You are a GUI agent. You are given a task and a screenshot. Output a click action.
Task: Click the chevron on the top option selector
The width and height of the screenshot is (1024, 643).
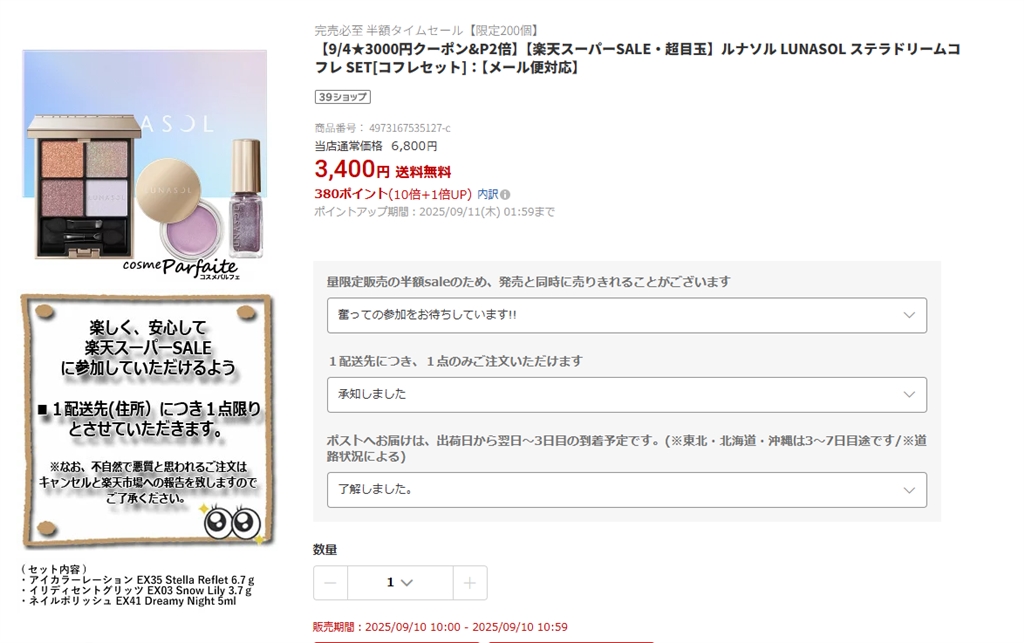tap(908, 315)
